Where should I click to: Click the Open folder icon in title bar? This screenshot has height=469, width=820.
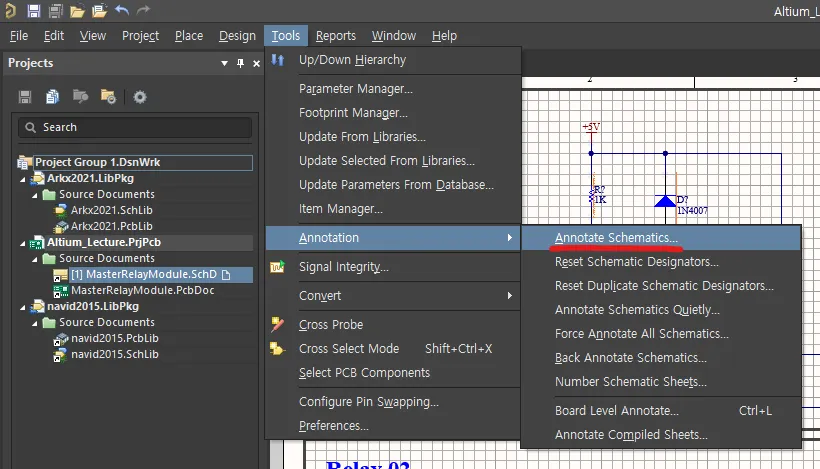77,10
